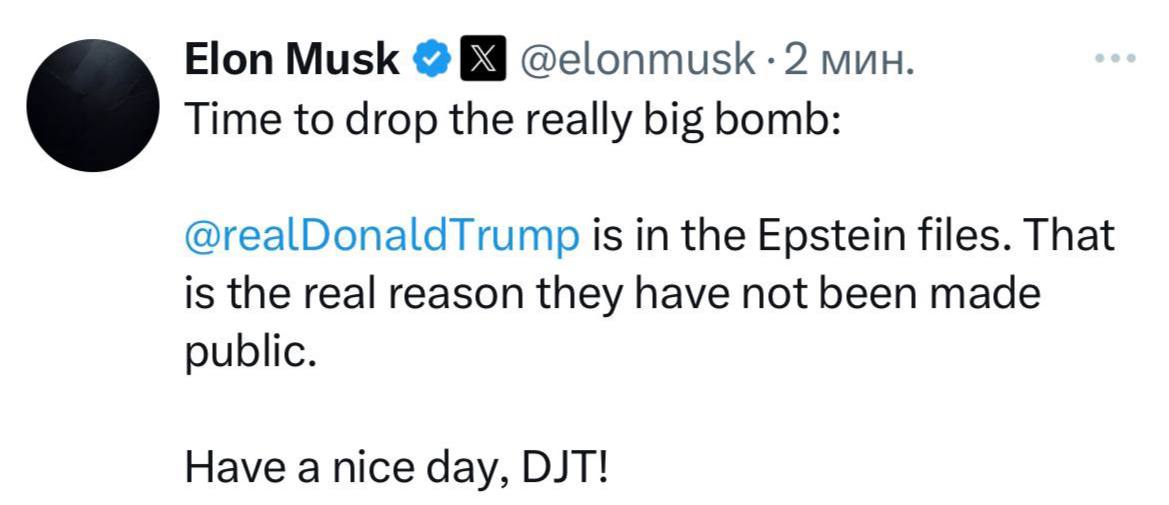Click the 'Time to drop the really big bomb:' line

[512, 120]
